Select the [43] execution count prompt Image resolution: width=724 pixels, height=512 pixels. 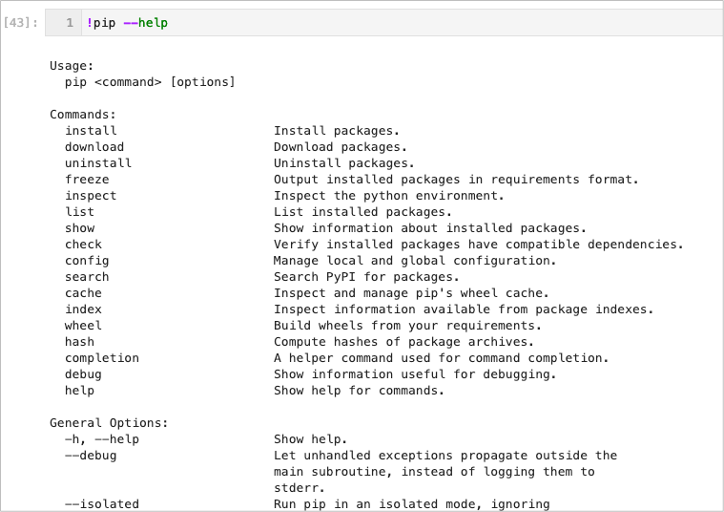(x=21, y=22)
